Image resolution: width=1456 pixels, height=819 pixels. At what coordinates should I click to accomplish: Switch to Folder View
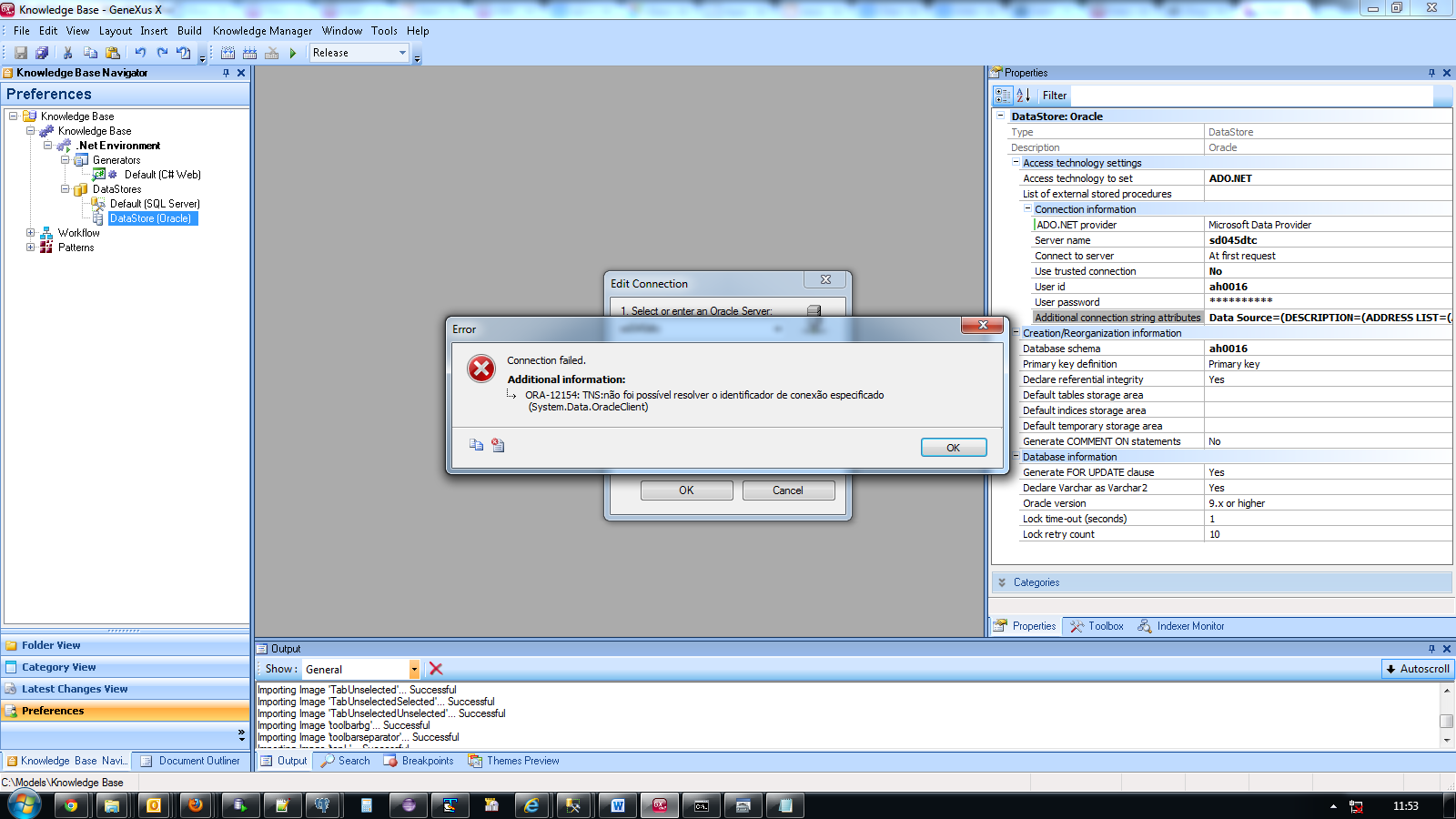click(x=125, y=645)
